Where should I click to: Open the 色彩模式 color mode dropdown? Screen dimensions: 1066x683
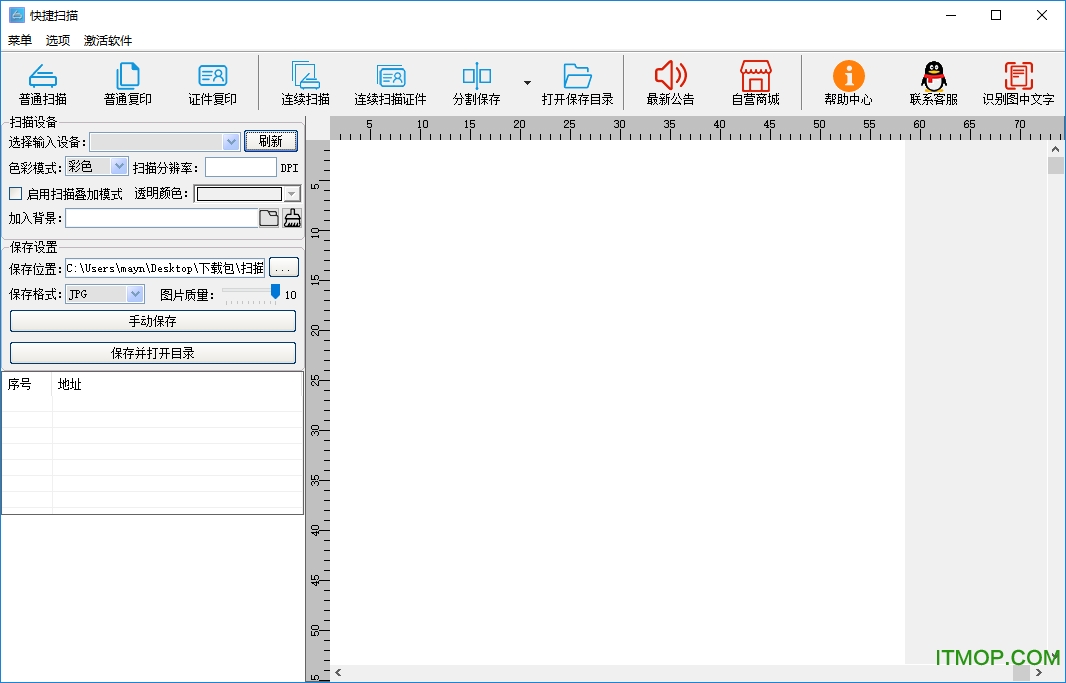coord(120,167)
